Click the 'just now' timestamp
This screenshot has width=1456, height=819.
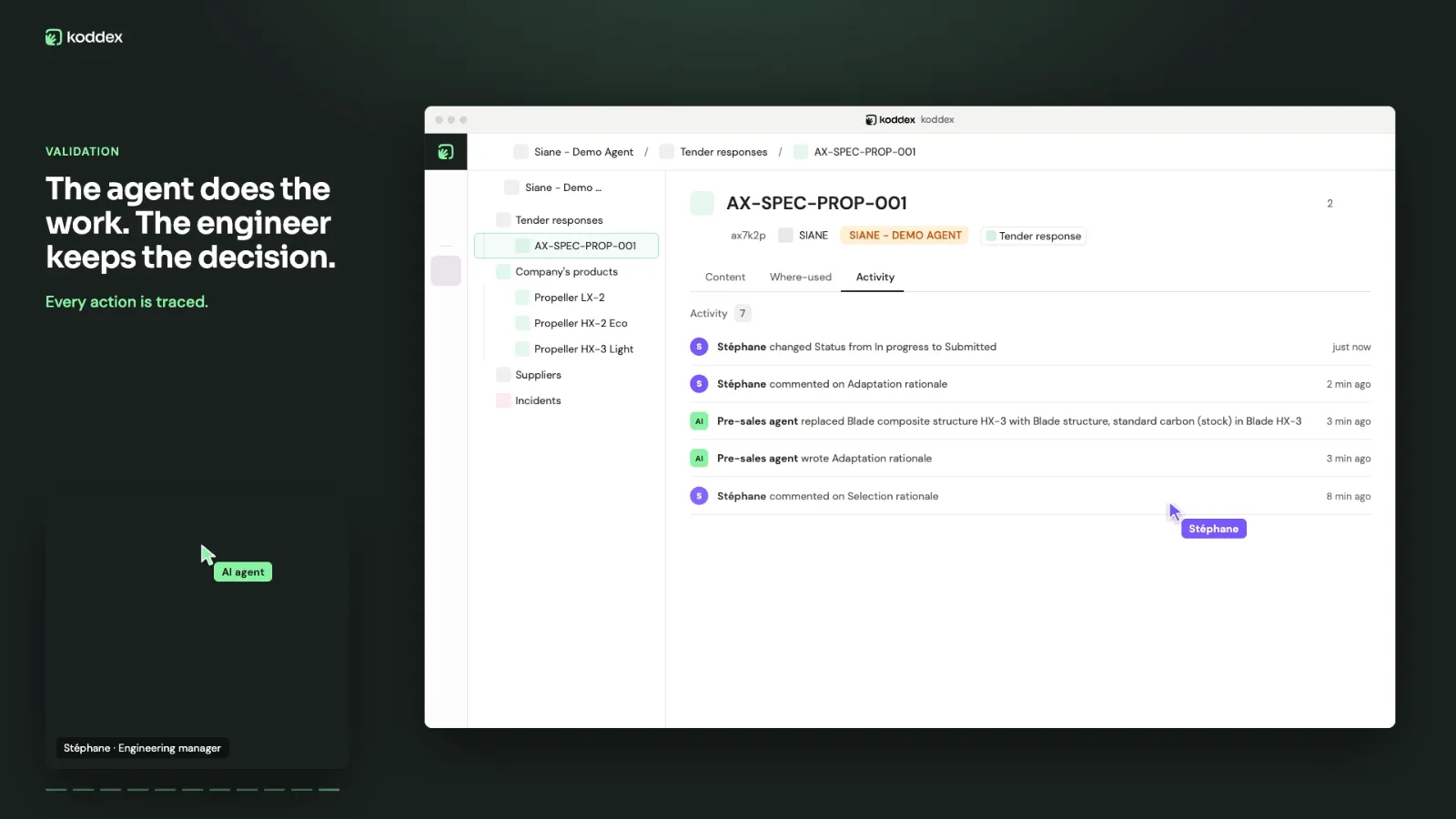click(x=1351, y=348)
